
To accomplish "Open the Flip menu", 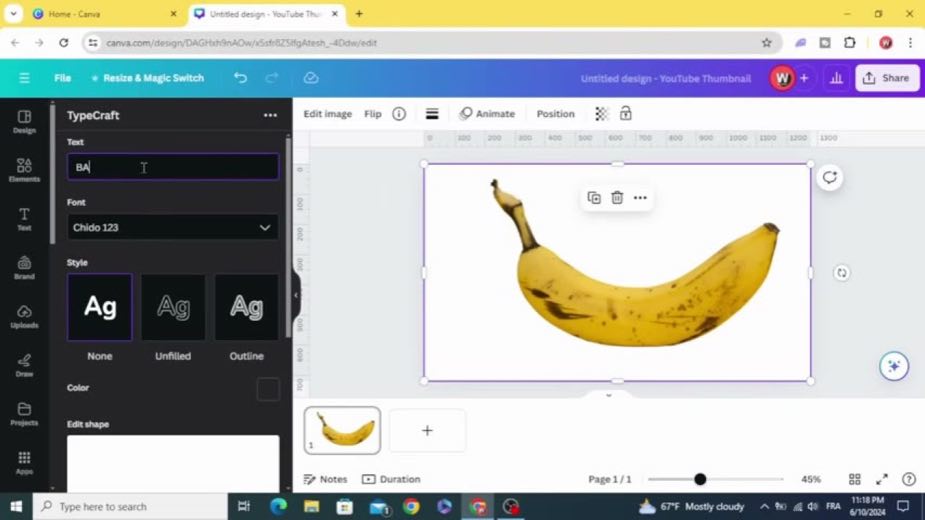I will pyautogui.click(x=373, y=113).
